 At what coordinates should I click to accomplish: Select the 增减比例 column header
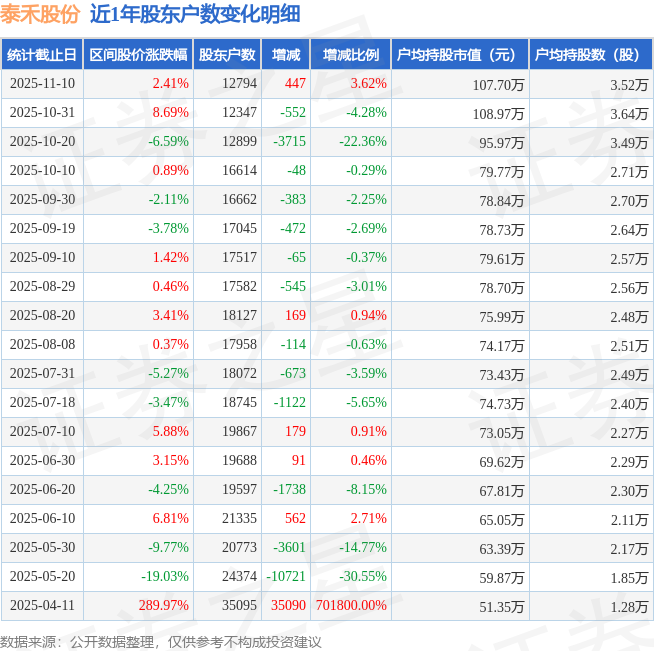tap(351, 55)
